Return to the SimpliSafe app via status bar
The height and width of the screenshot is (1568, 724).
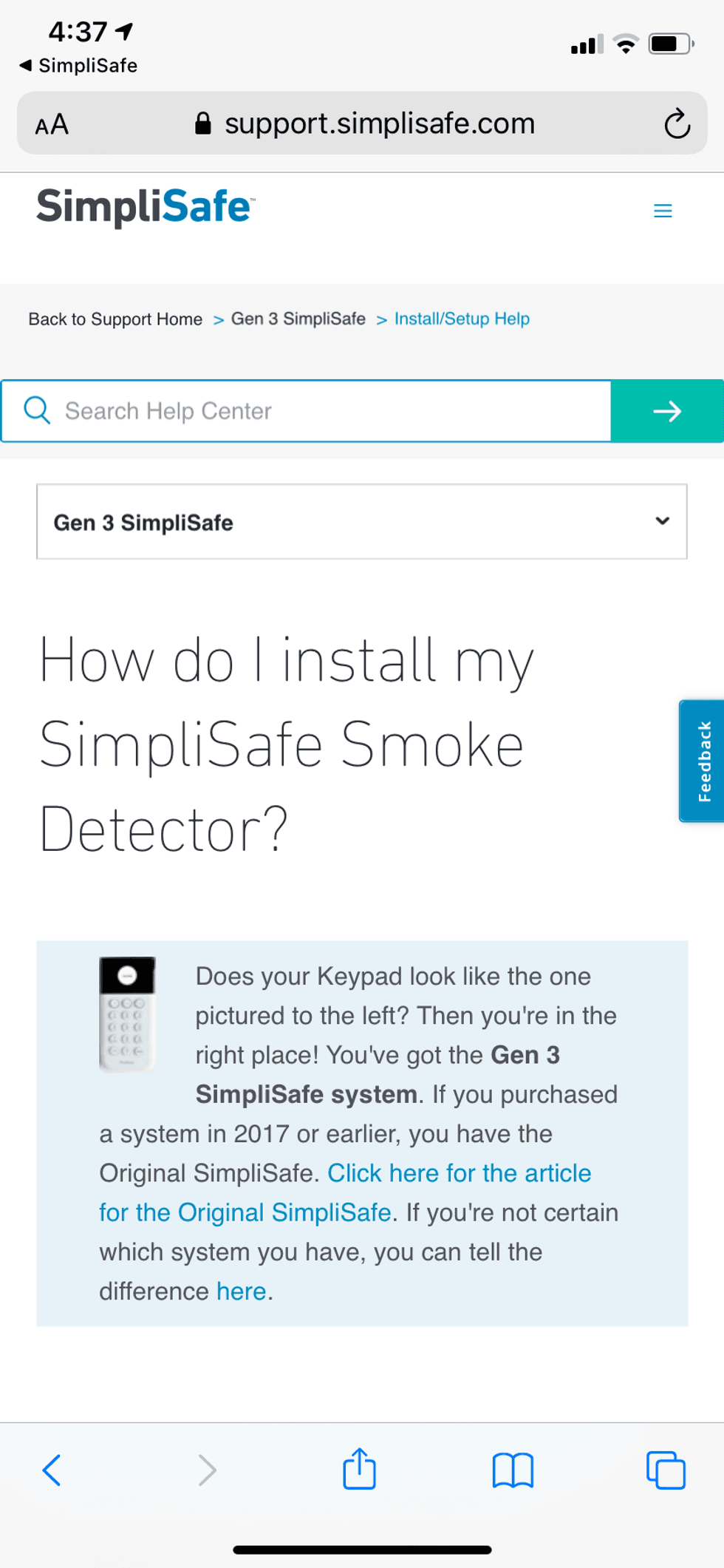[78, 65]
